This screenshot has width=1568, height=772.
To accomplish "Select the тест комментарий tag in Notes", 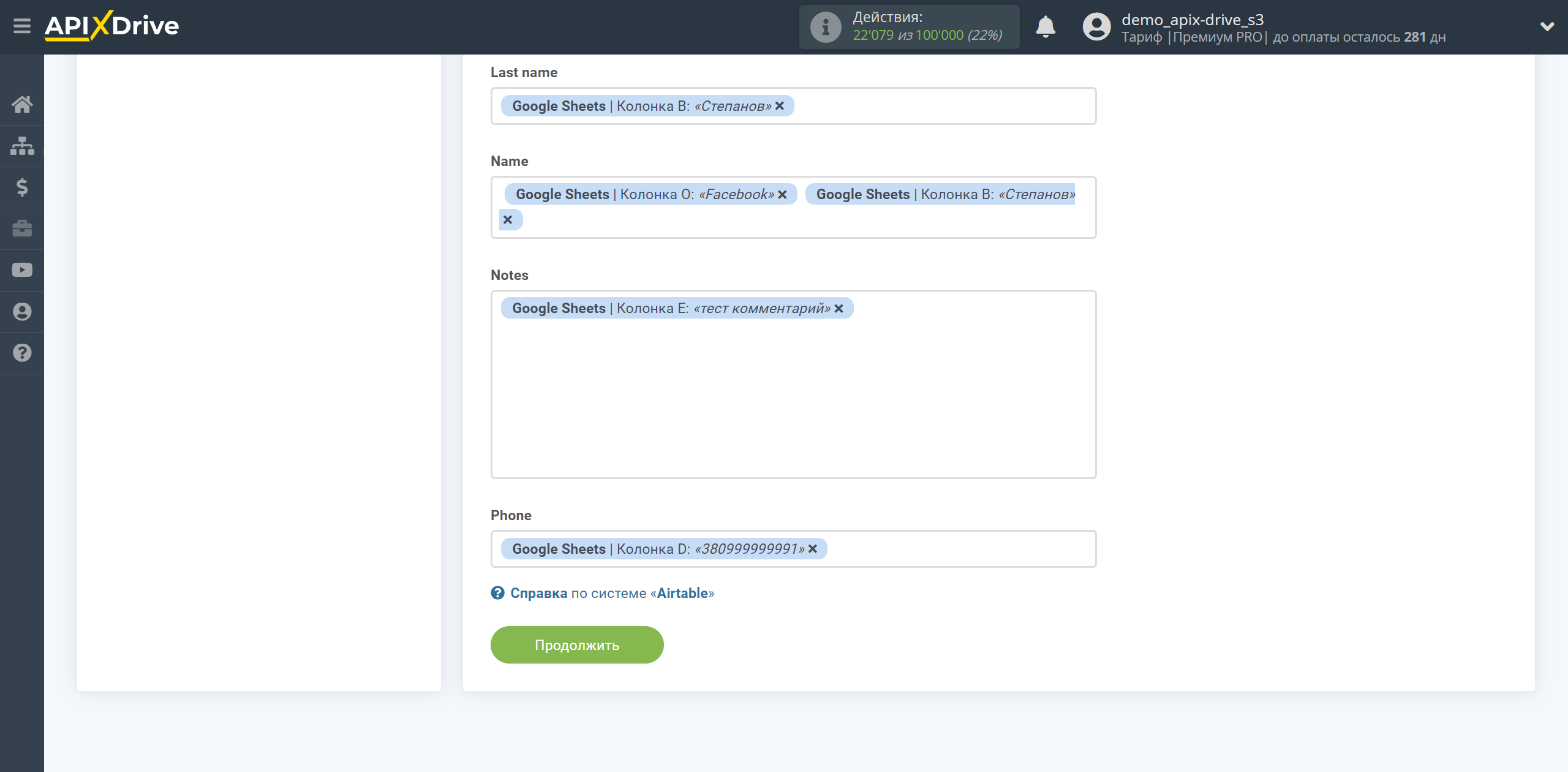I will click(x=677, y=308).
